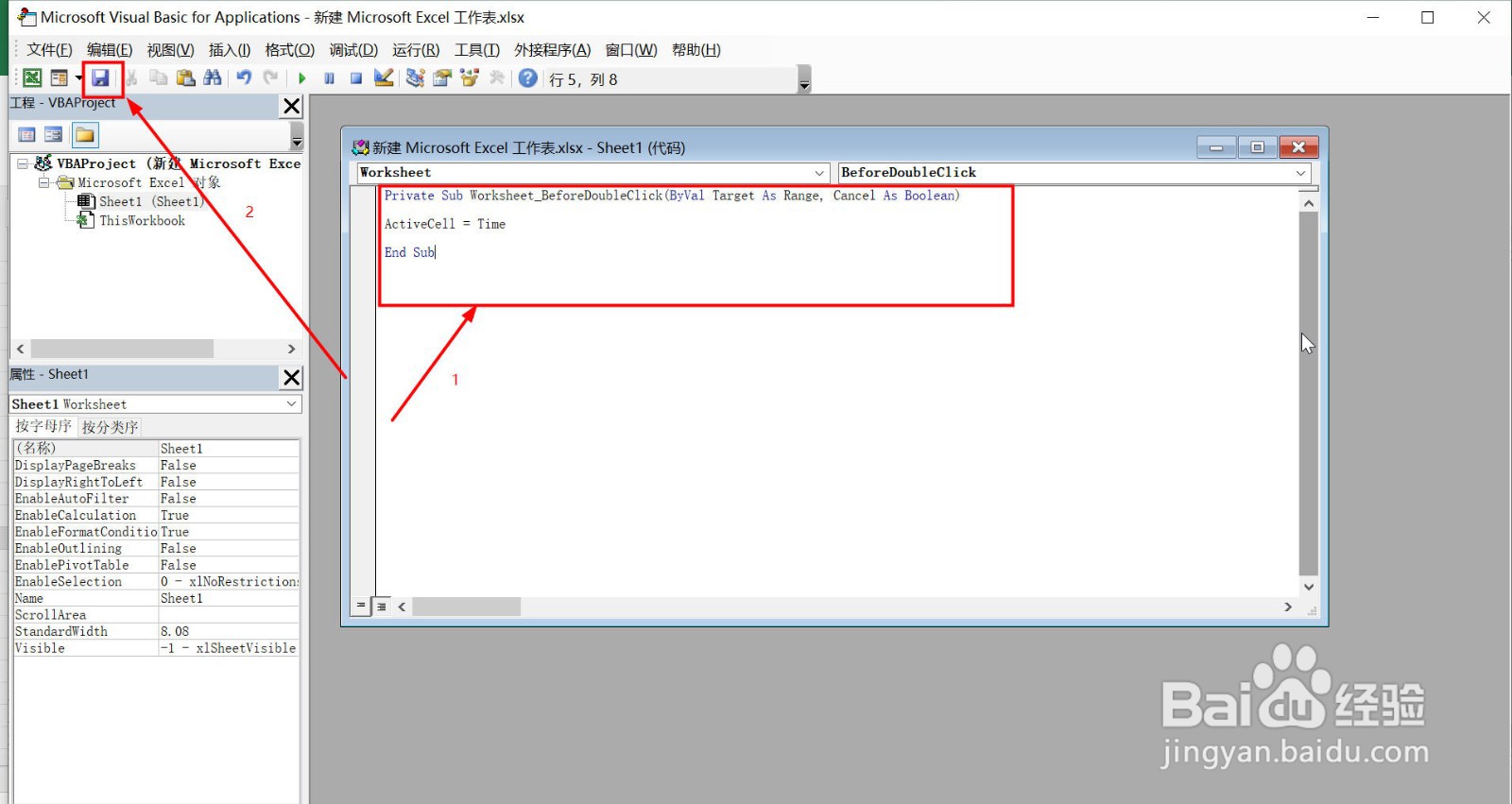This screenshot has width=1512, height=804.
Task: Open the Sheet1 Worksheet object dropdown
Action: click(292, 404)
